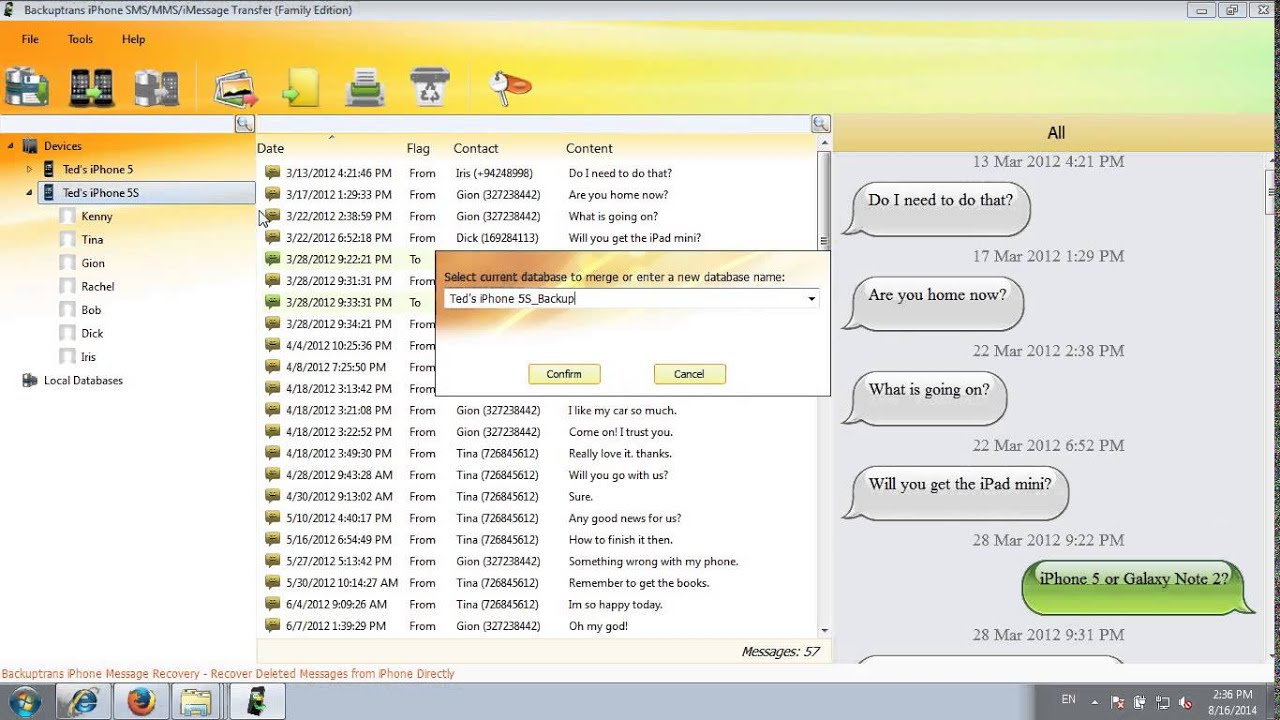
Task: Click the Cancel button in the dialog
Action: [689, 374]
